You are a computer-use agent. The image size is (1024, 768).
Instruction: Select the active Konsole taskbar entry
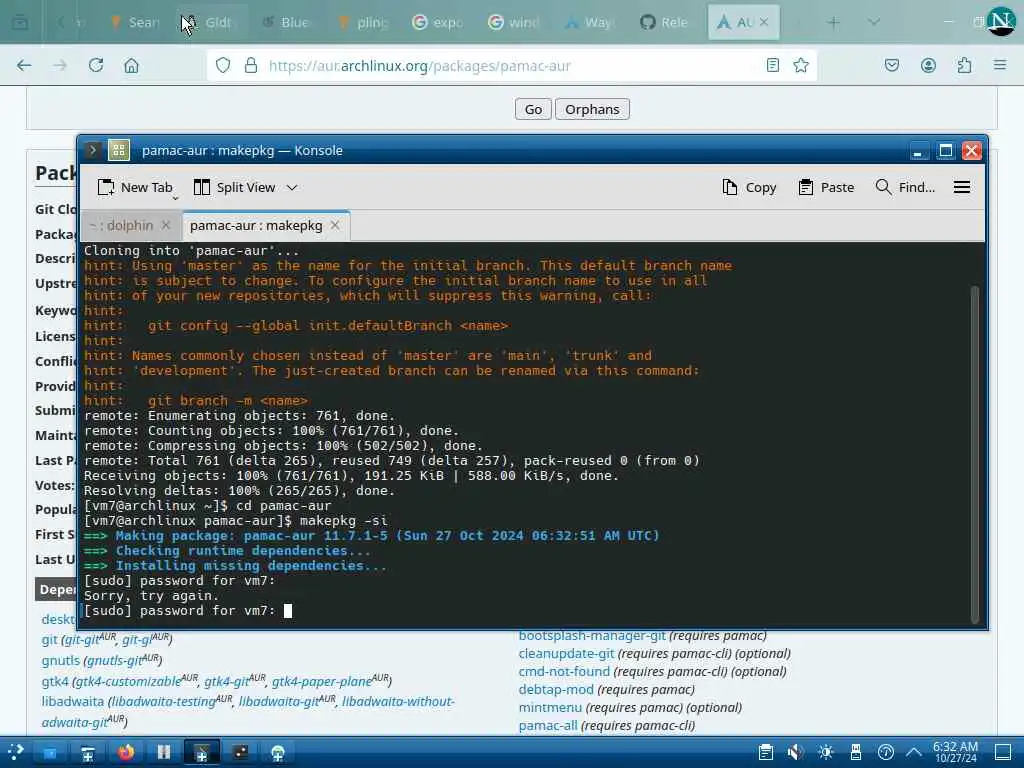click(x=201, y=752)
